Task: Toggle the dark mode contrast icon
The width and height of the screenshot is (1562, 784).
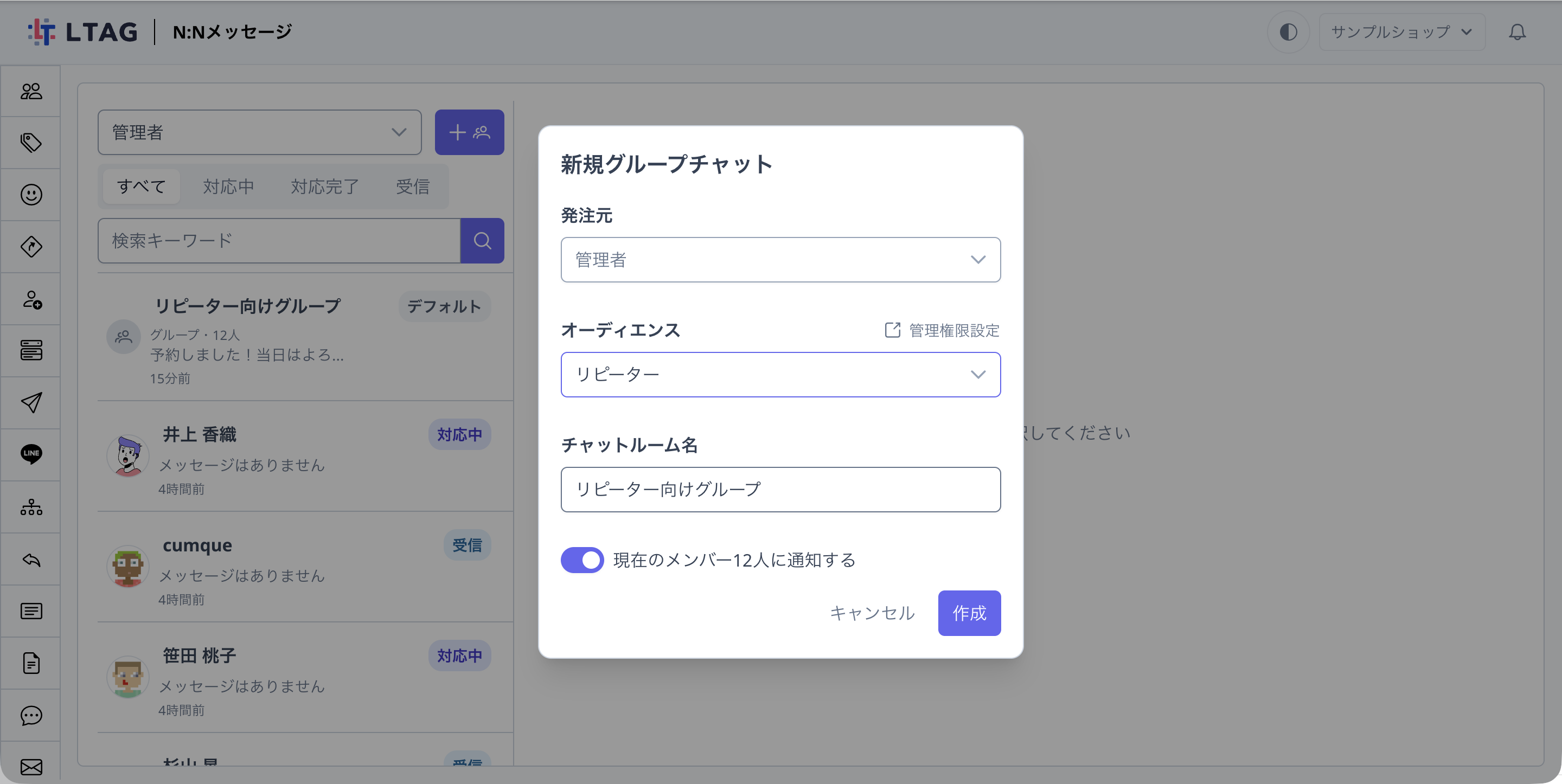Action: 1288,31
